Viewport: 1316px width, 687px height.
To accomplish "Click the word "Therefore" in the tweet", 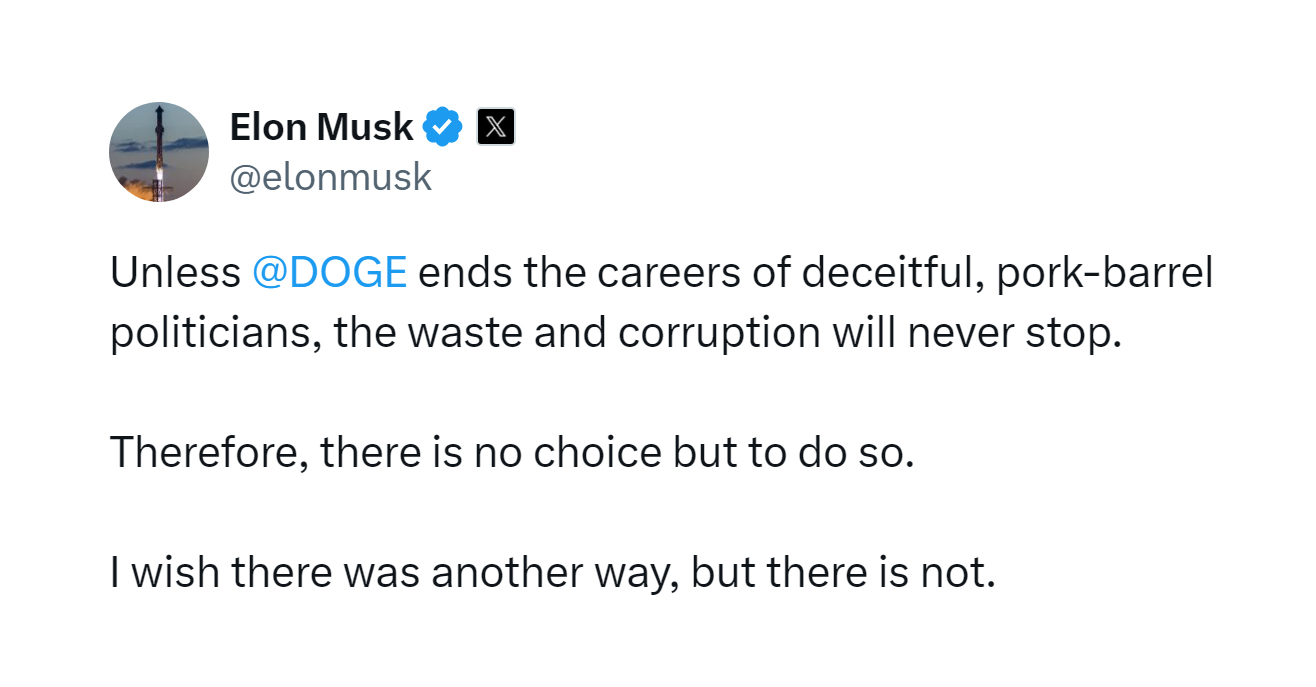I will (x=209, y=453).
